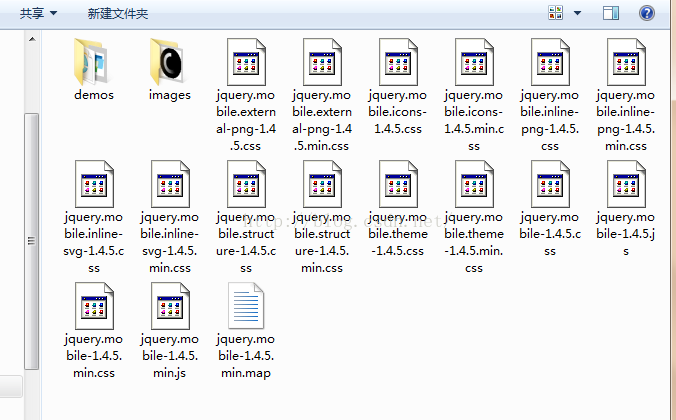The height and width of the screenshot is (420, 676).
Task: Select jquery.mobile.icons-1.4.5.min.css file icon
Action: pyautogui.click(x=474, y=62)
